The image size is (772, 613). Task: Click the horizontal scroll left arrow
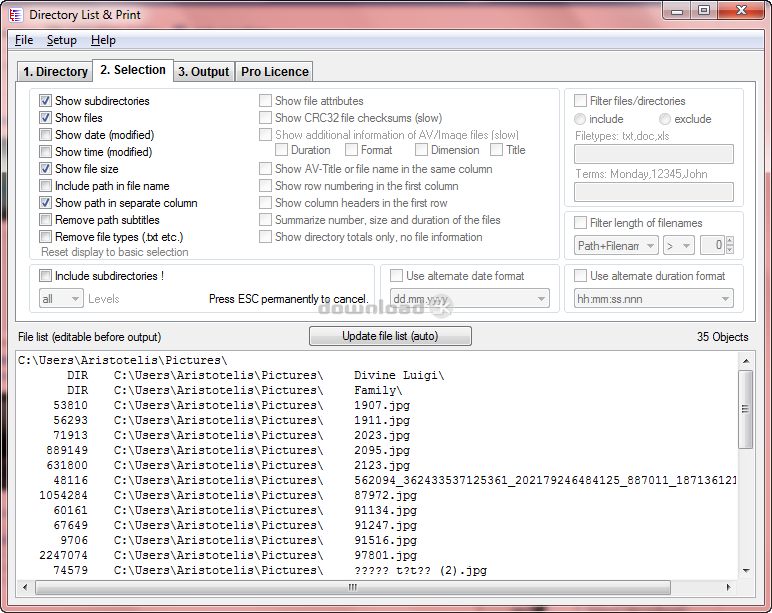click(25, 587)
